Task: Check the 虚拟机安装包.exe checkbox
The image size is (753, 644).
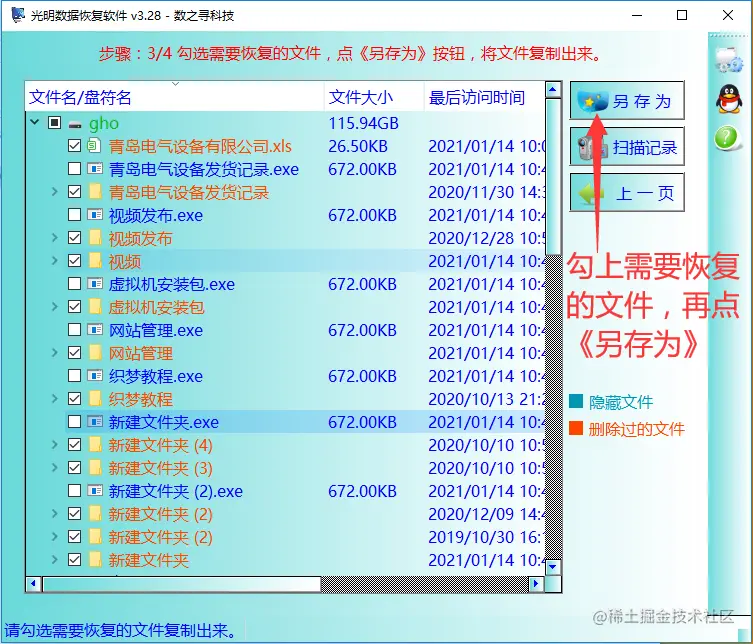Action: click(x=74, y=284)
